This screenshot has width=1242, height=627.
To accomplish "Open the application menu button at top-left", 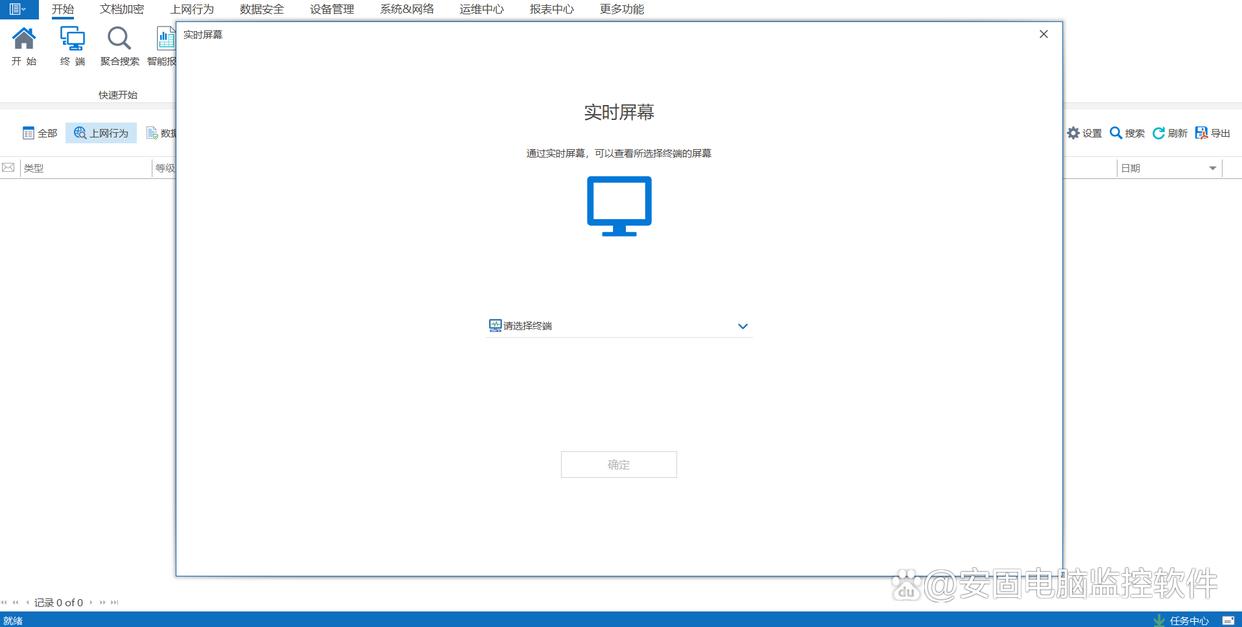I will pyautogui.click(x=19, y=9).
